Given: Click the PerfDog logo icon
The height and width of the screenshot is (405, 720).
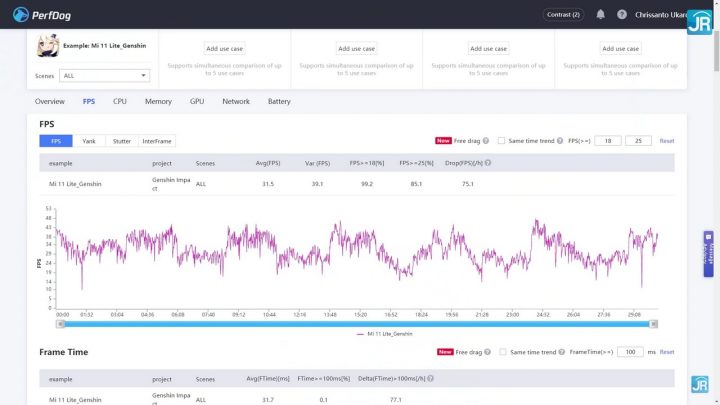Looking at the screenshot, I should click(20, 15).
